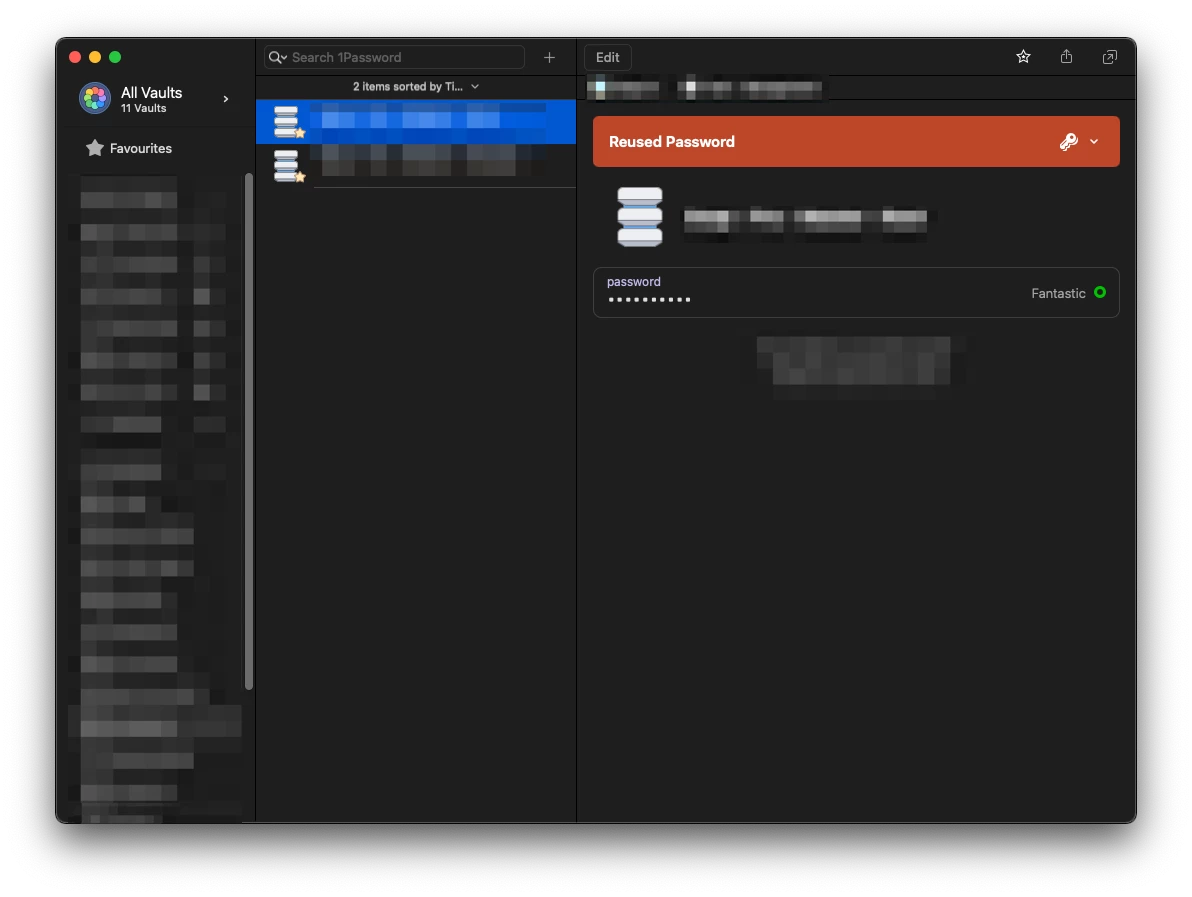The height and width of the screenshot is (897, 1192).
Task: Click the password field label
Action: (634, 281)
